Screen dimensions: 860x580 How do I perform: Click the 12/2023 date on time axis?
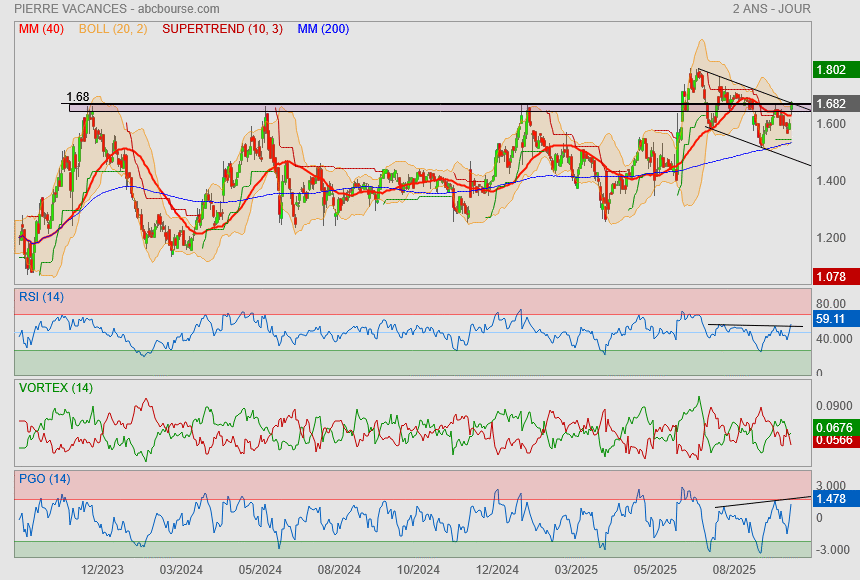pyautogui.click(x=102, y=569)
